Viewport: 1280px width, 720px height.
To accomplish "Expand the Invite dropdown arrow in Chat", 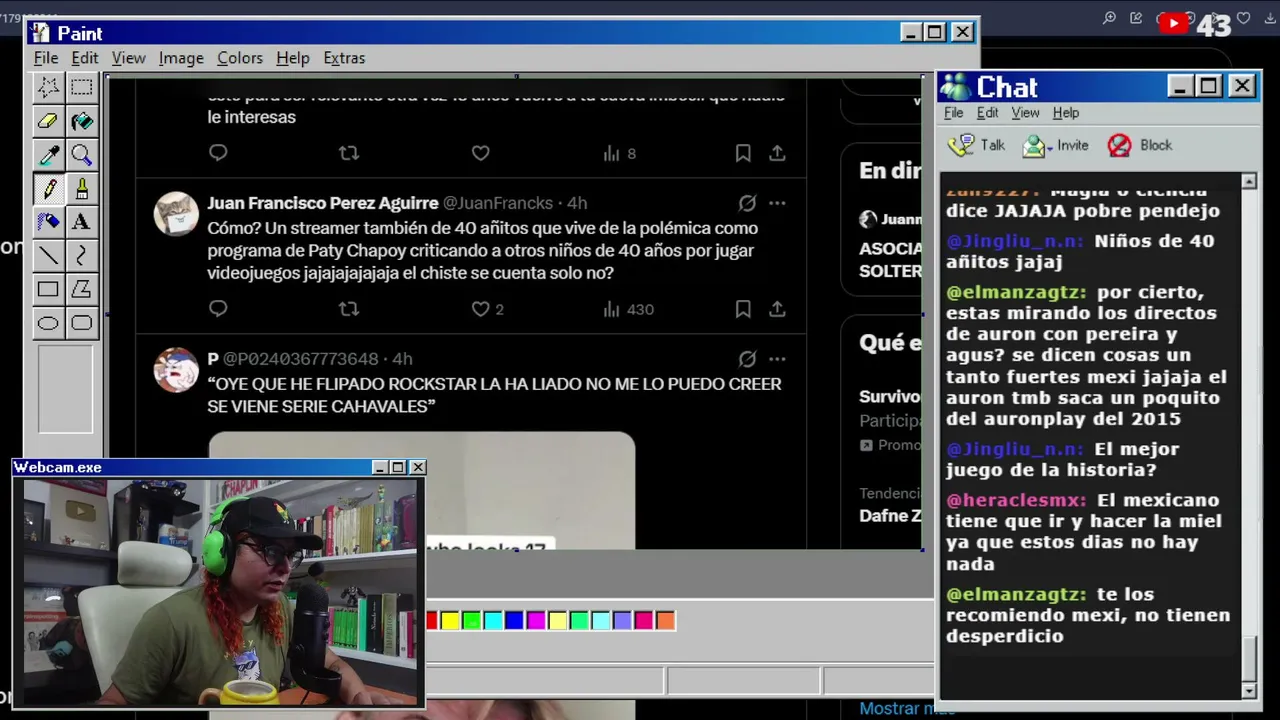I will [1050, 150].
